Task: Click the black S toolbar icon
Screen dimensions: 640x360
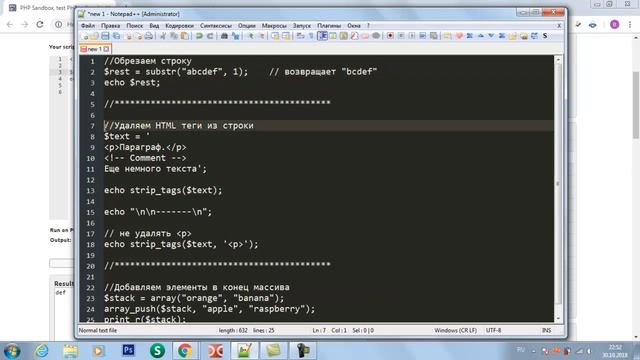Action: click(x=544, y=36)
